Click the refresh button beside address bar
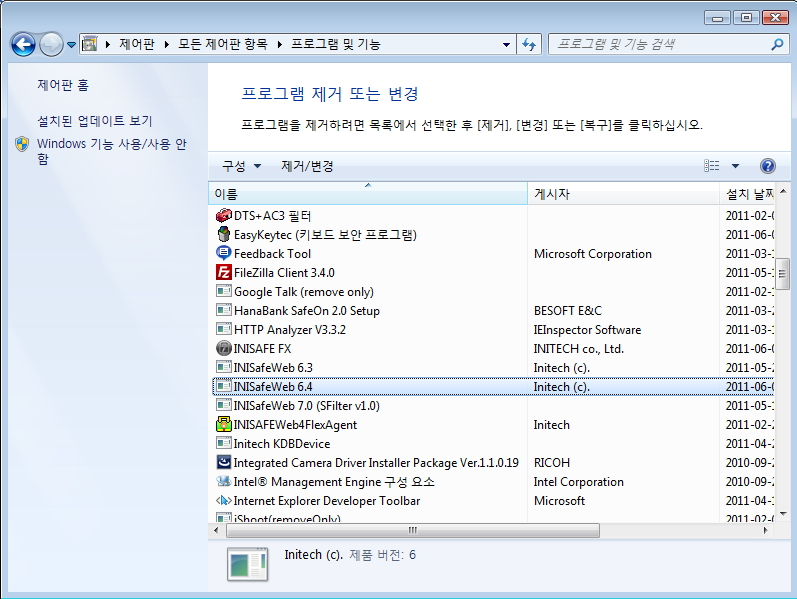This screenshot has height=599, width=797. (529, 45)
